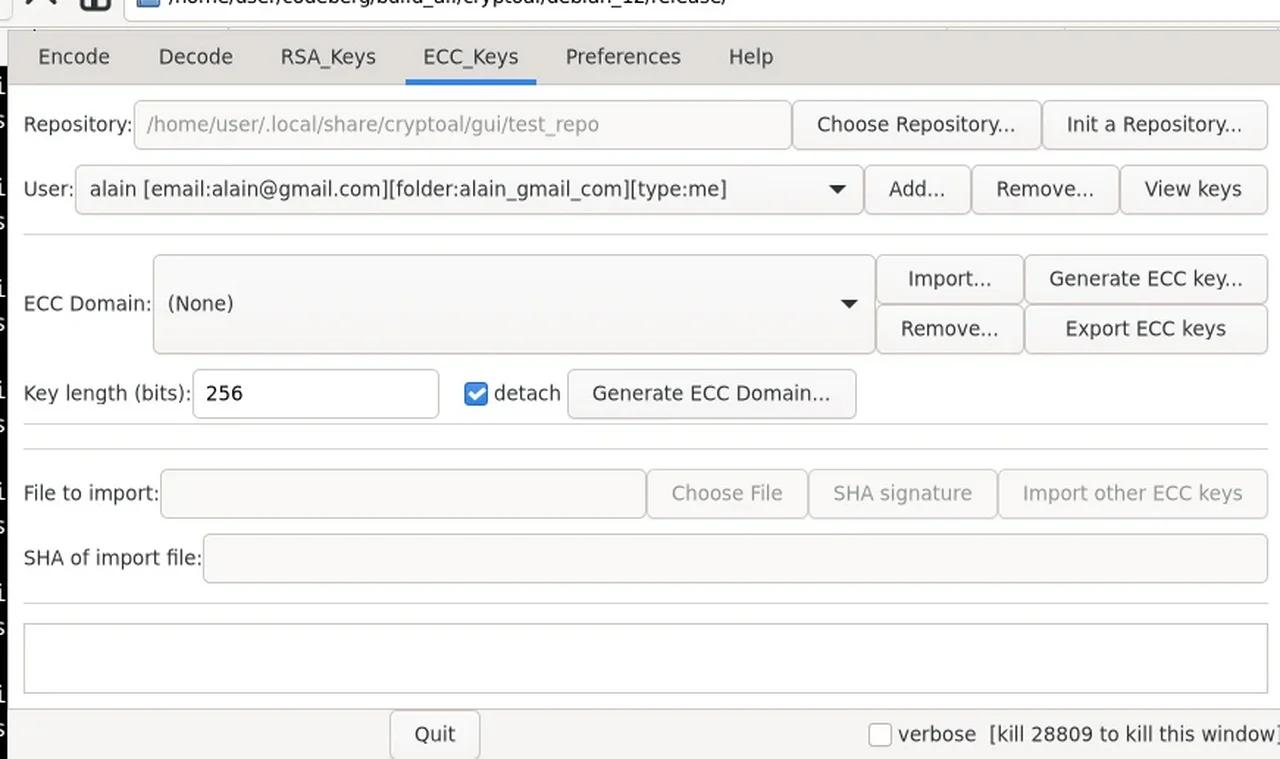
Task: Open the Help tab
Action: 750,57
